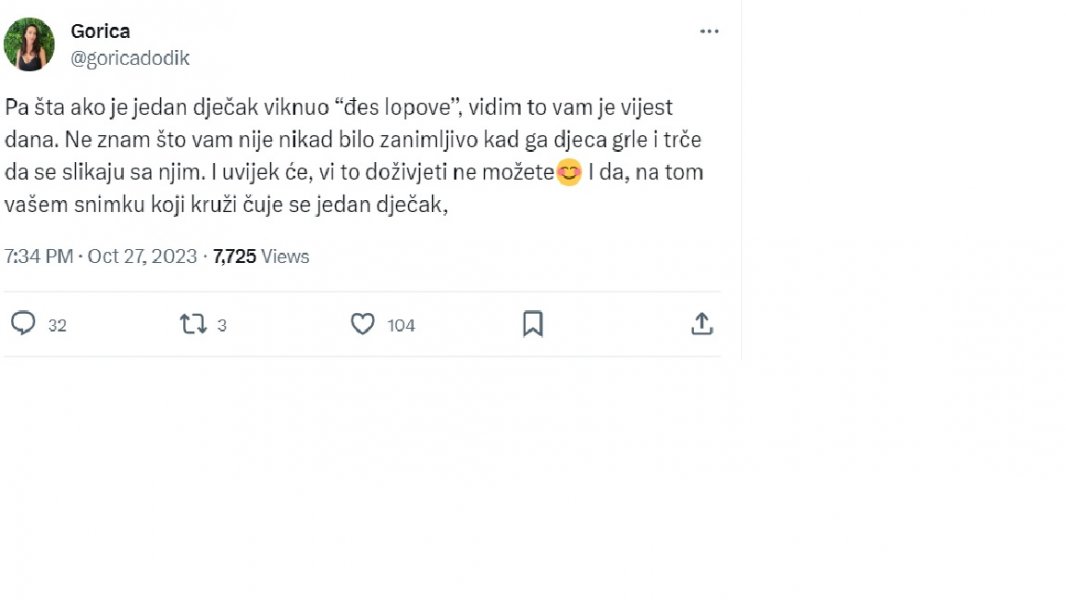Open Gorica's profile via her name
The image size is (1066, 600).
tap(100, 31)
